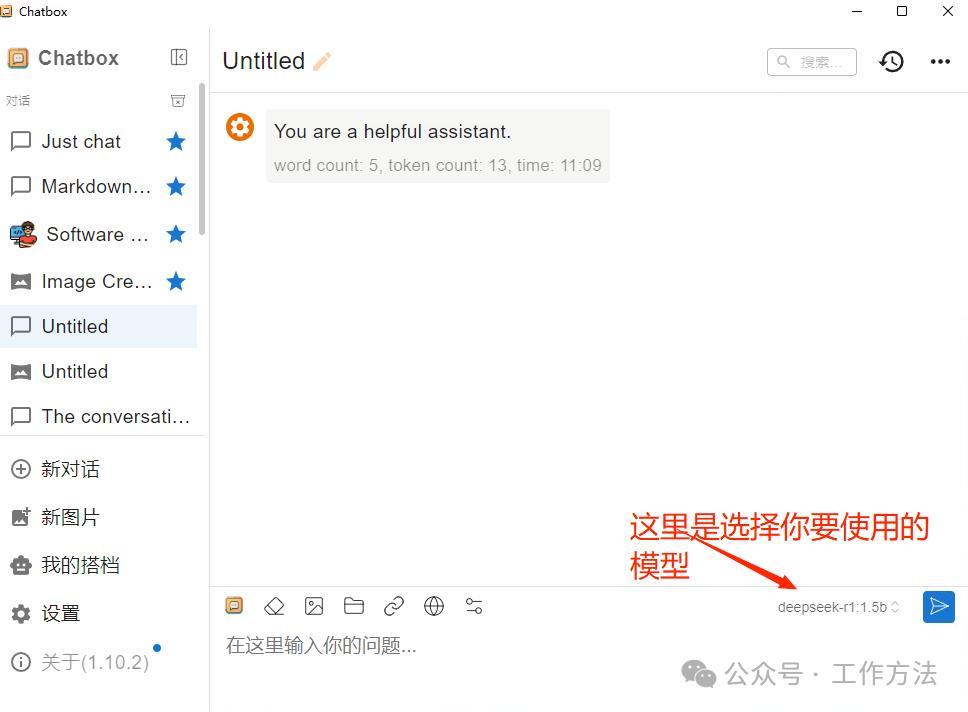Screen dimensions: 968x712
Task: Open the Just chat conversation
Action: tap(99, 141)
